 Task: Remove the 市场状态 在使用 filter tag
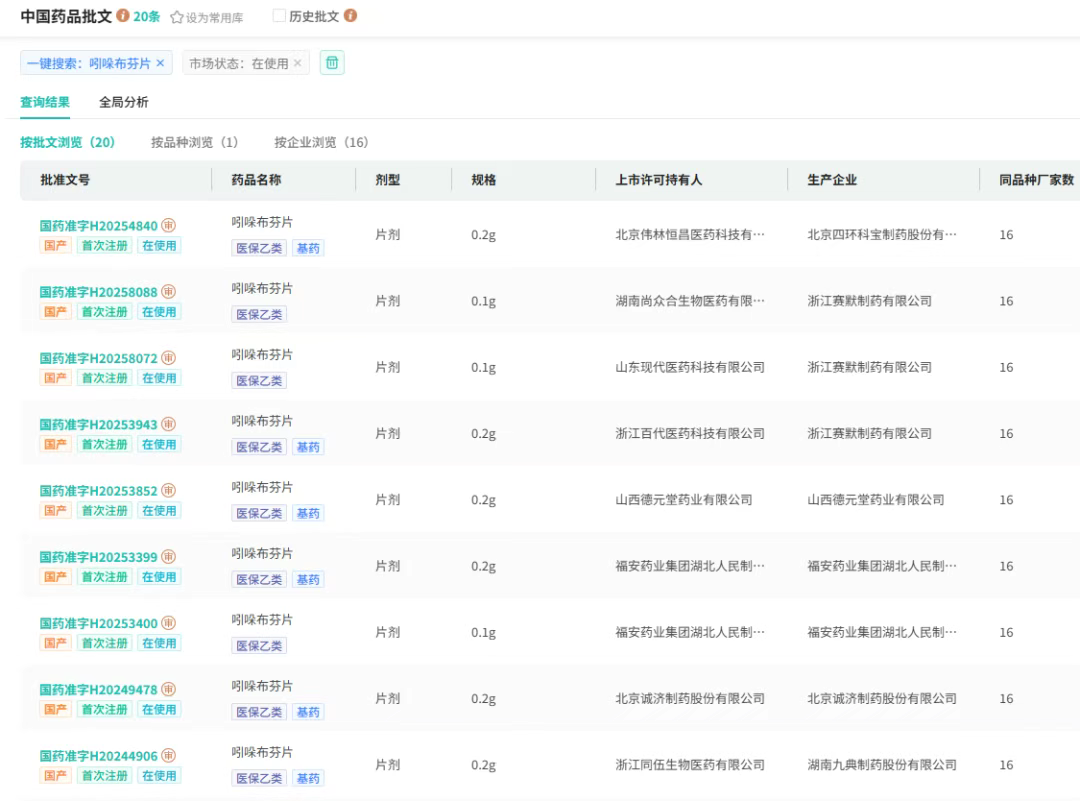click(297, 63)
